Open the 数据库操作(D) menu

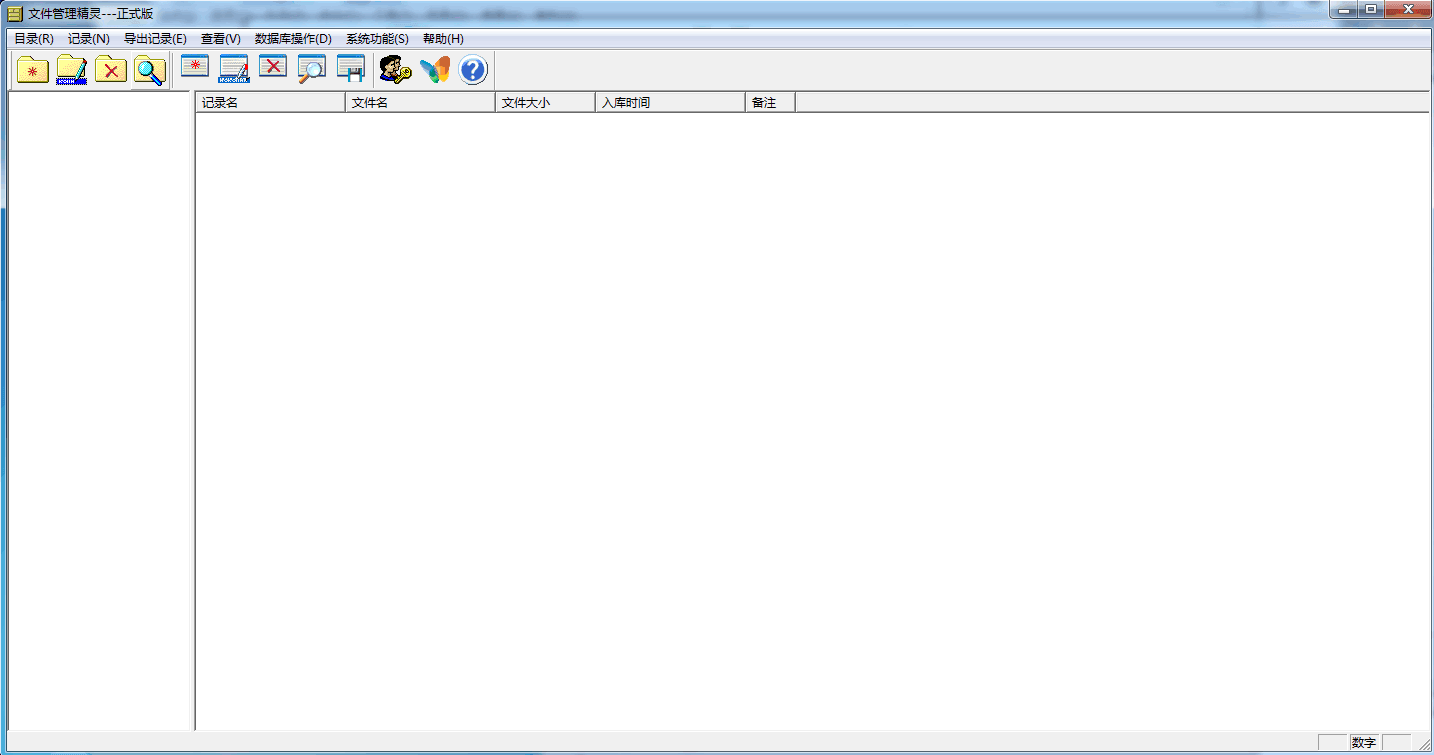pyautogui.click(x=293, y=39)
